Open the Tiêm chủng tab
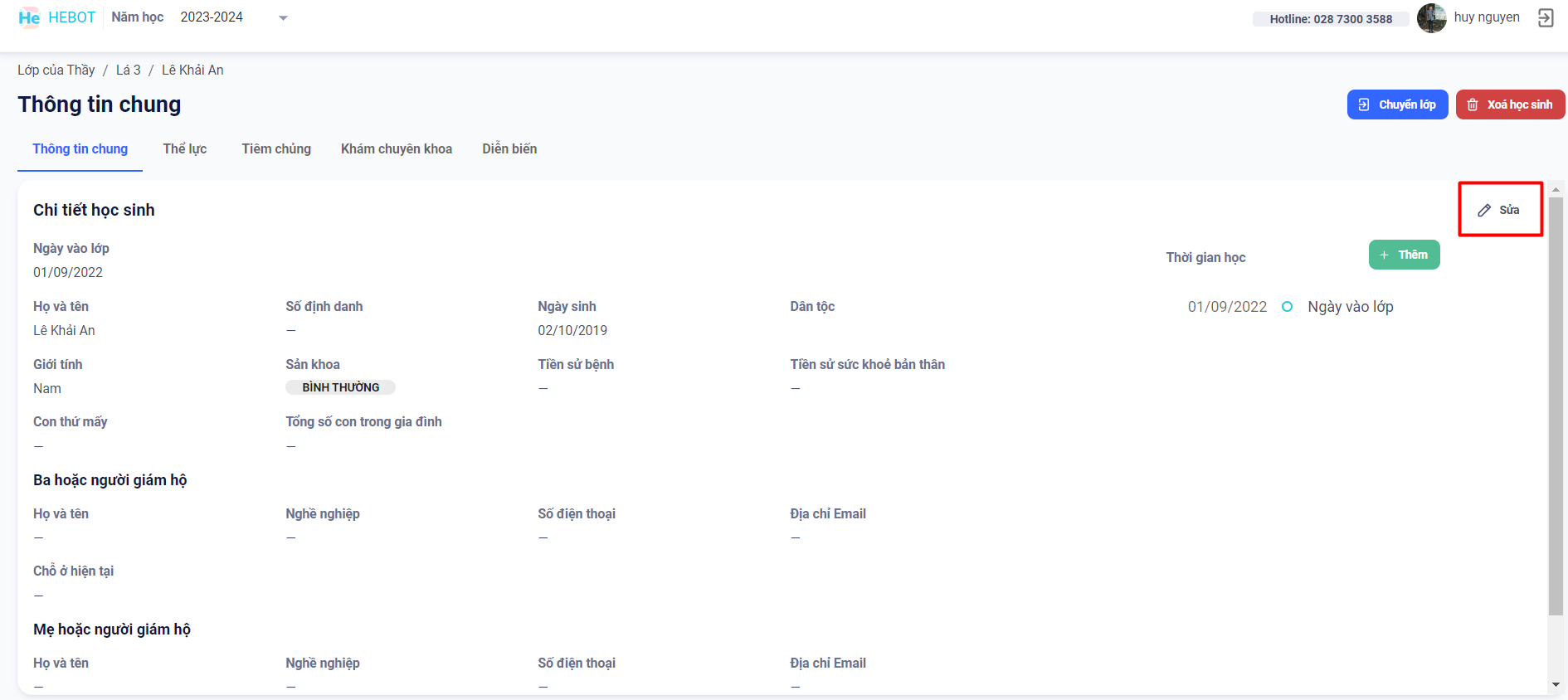Viewport: 1568px width, 700px height. point(276,149)
